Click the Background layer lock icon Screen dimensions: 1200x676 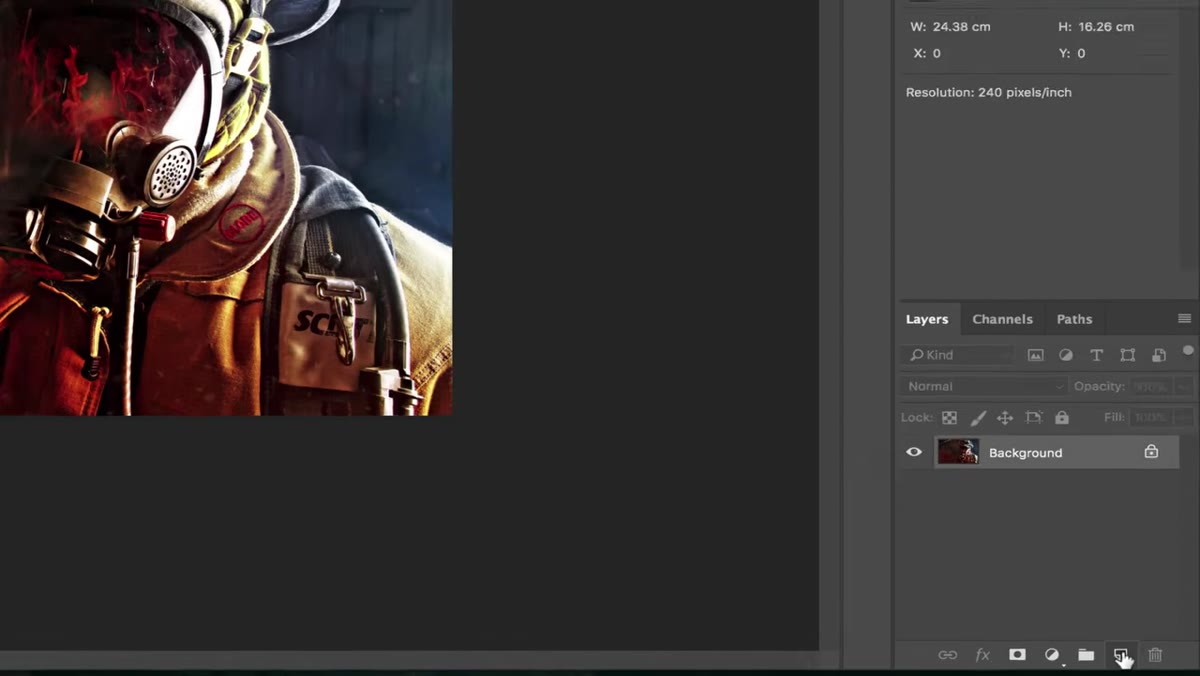coord(1151,452)
